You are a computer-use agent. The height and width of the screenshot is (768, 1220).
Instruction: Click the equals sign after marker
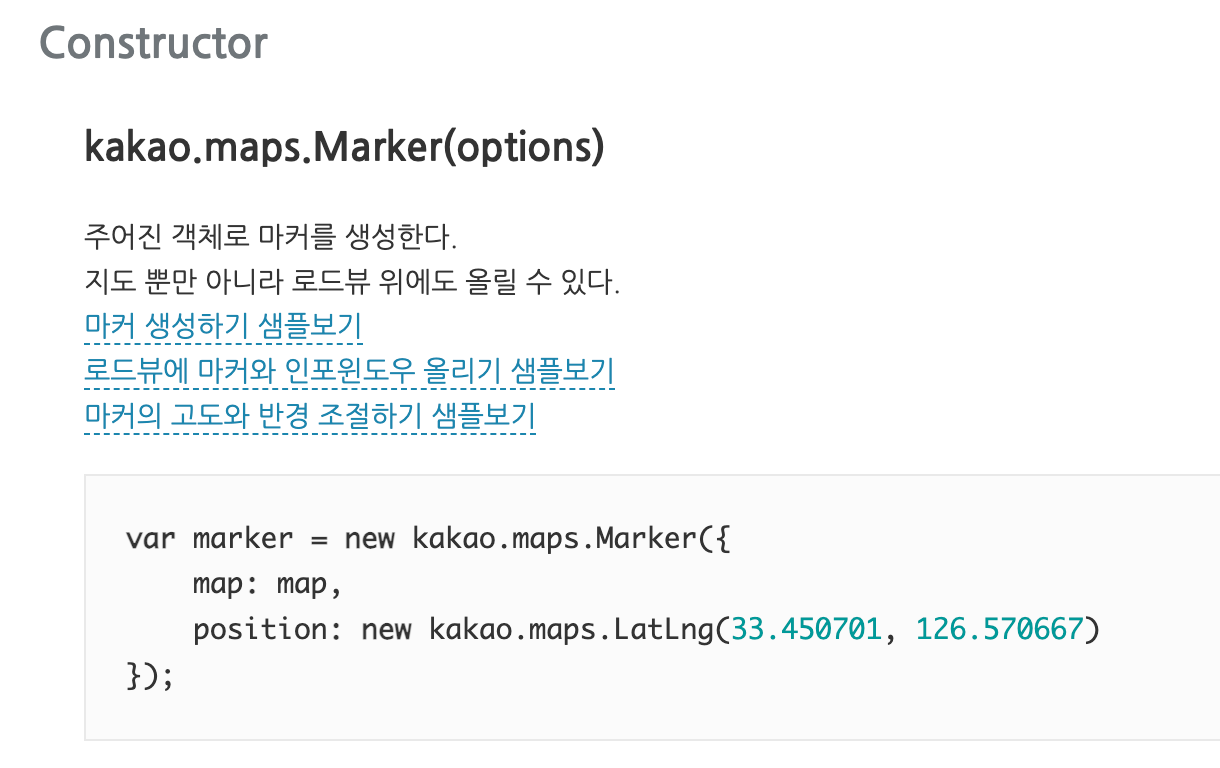319,540
